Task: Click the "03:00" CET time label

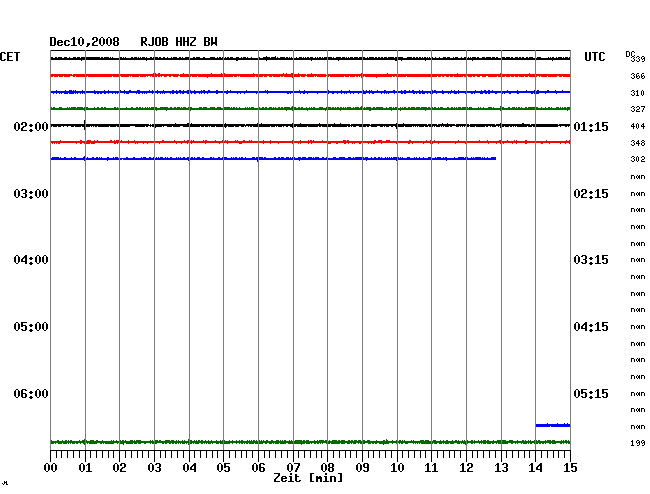Action: [x=31, y=194]
